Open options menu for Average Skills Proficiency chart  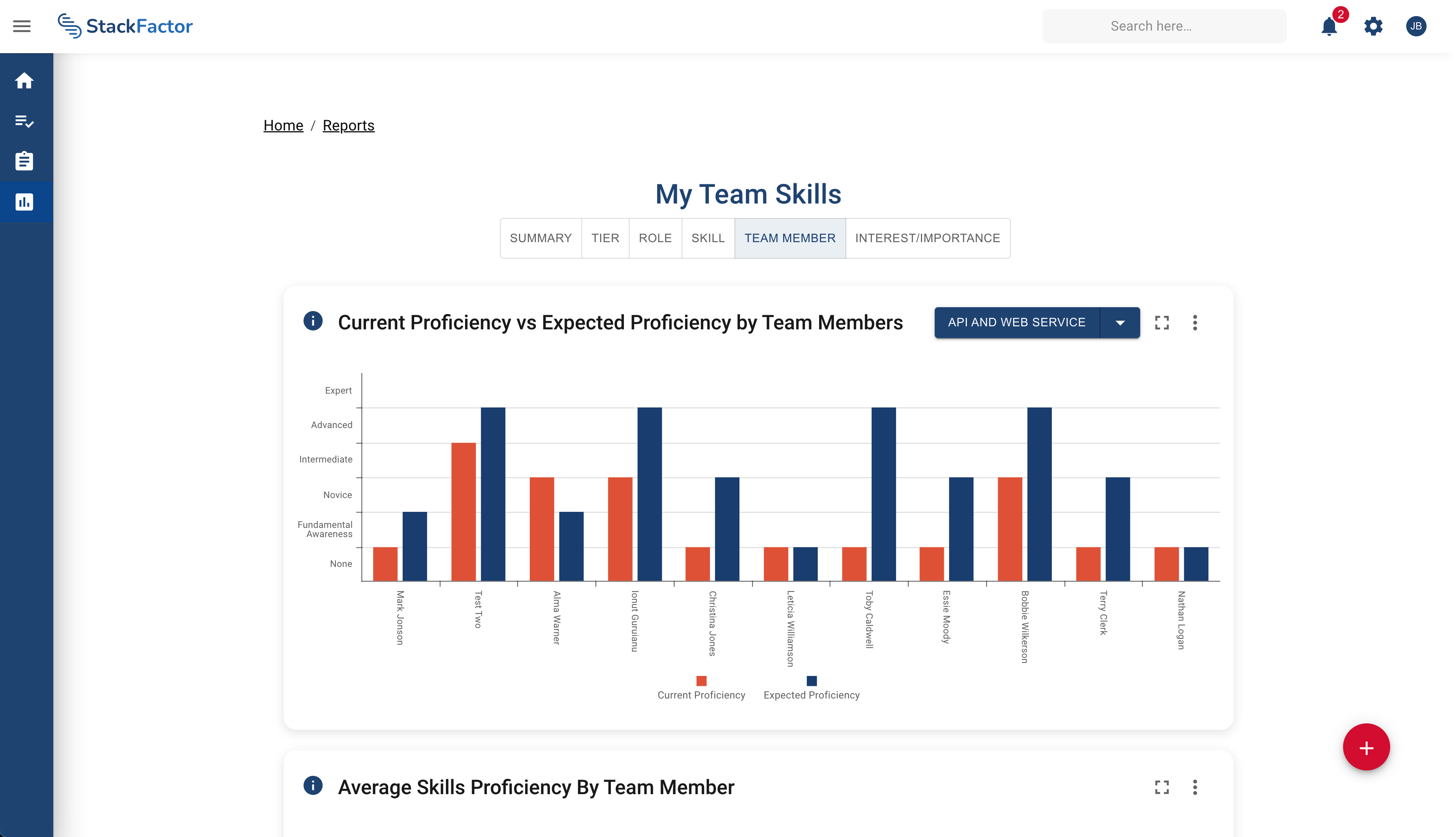tap(1194, 787)
